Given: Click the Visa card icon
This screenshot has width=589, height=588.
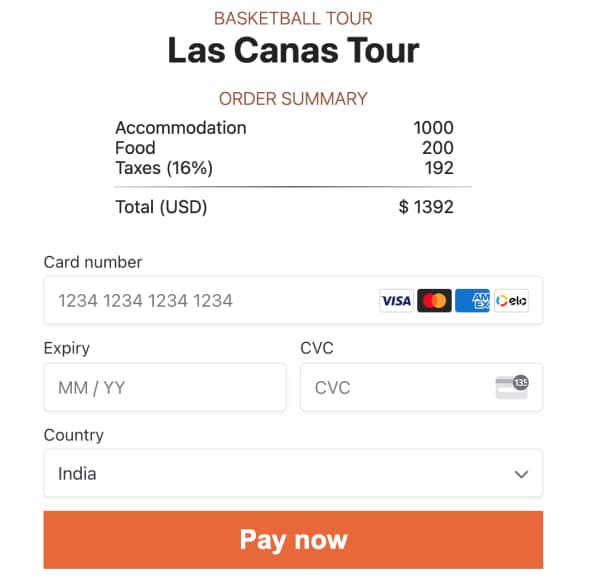Looking at the screenshot, I should click(396, 301).
